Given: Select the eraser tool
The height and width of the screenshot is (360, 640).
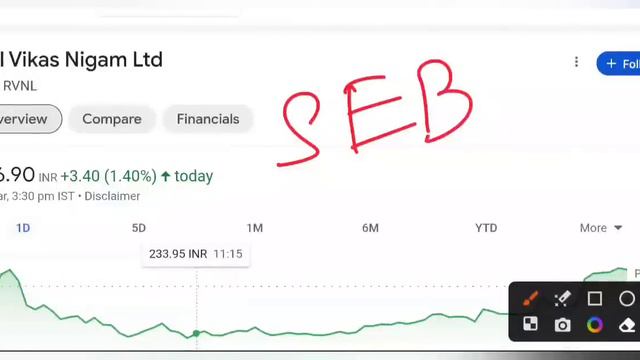Looking at the screenshot, I should 627,325.
